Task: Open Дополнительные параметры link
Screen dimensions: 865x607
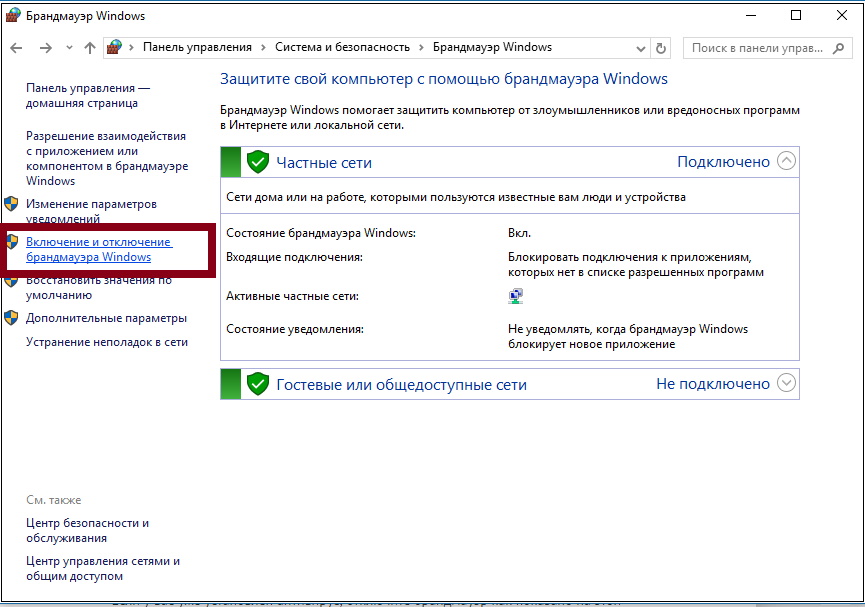Action: point(106,318)
